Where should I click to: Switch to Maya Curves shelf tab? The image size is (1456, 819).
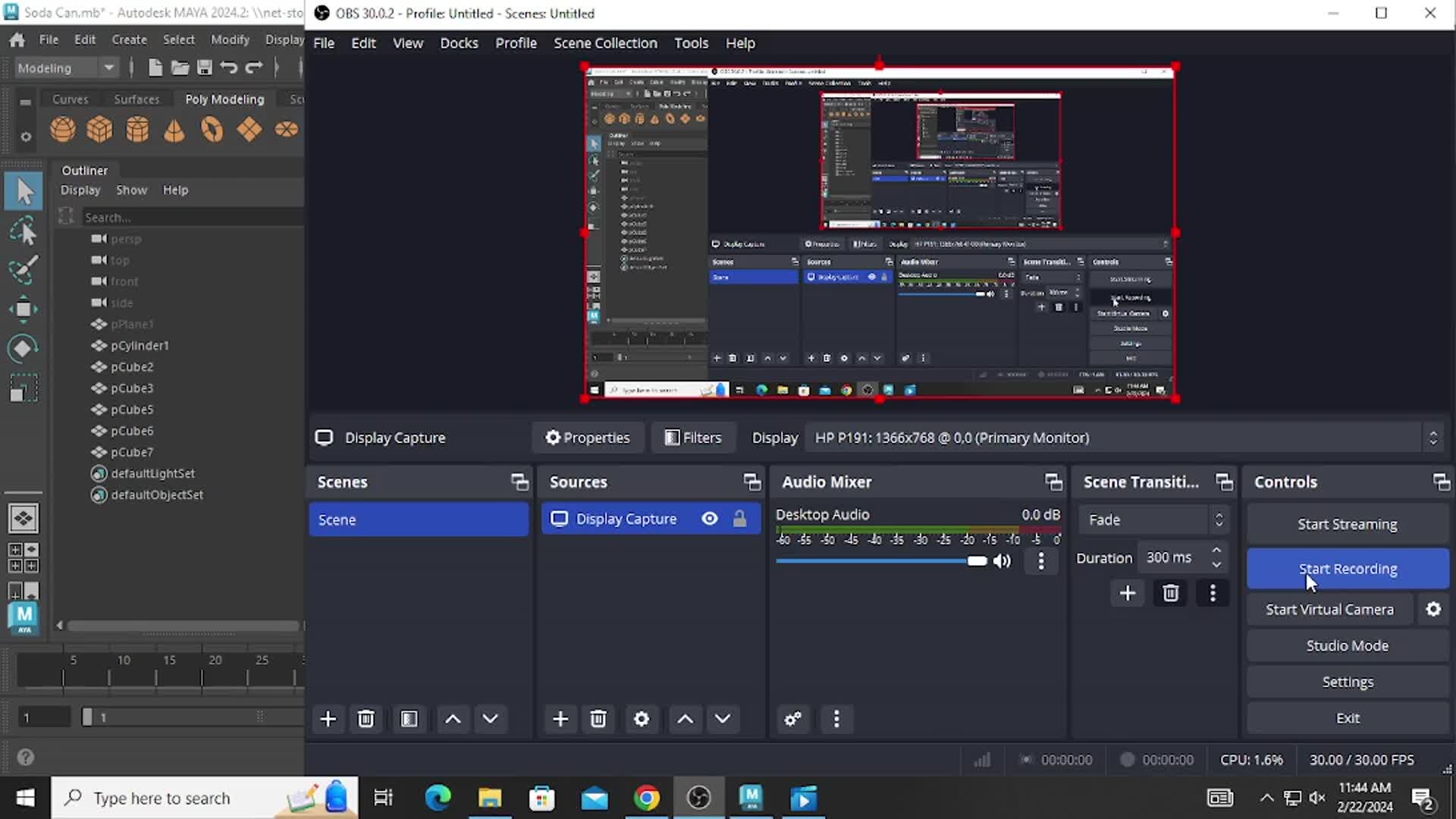(70, 99)
